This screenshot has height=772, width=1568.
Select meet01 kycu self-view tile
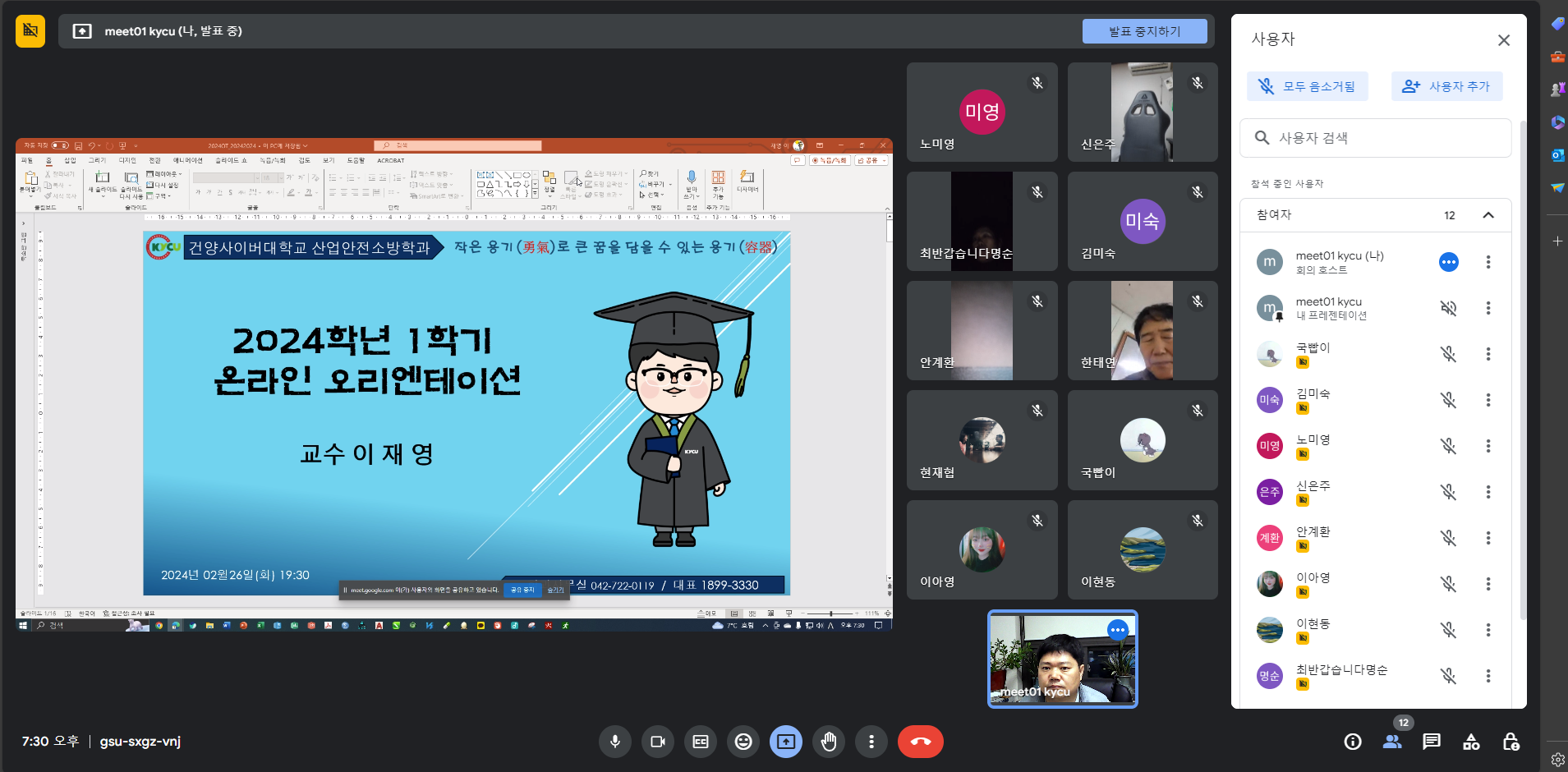(x=1062, y=659)
